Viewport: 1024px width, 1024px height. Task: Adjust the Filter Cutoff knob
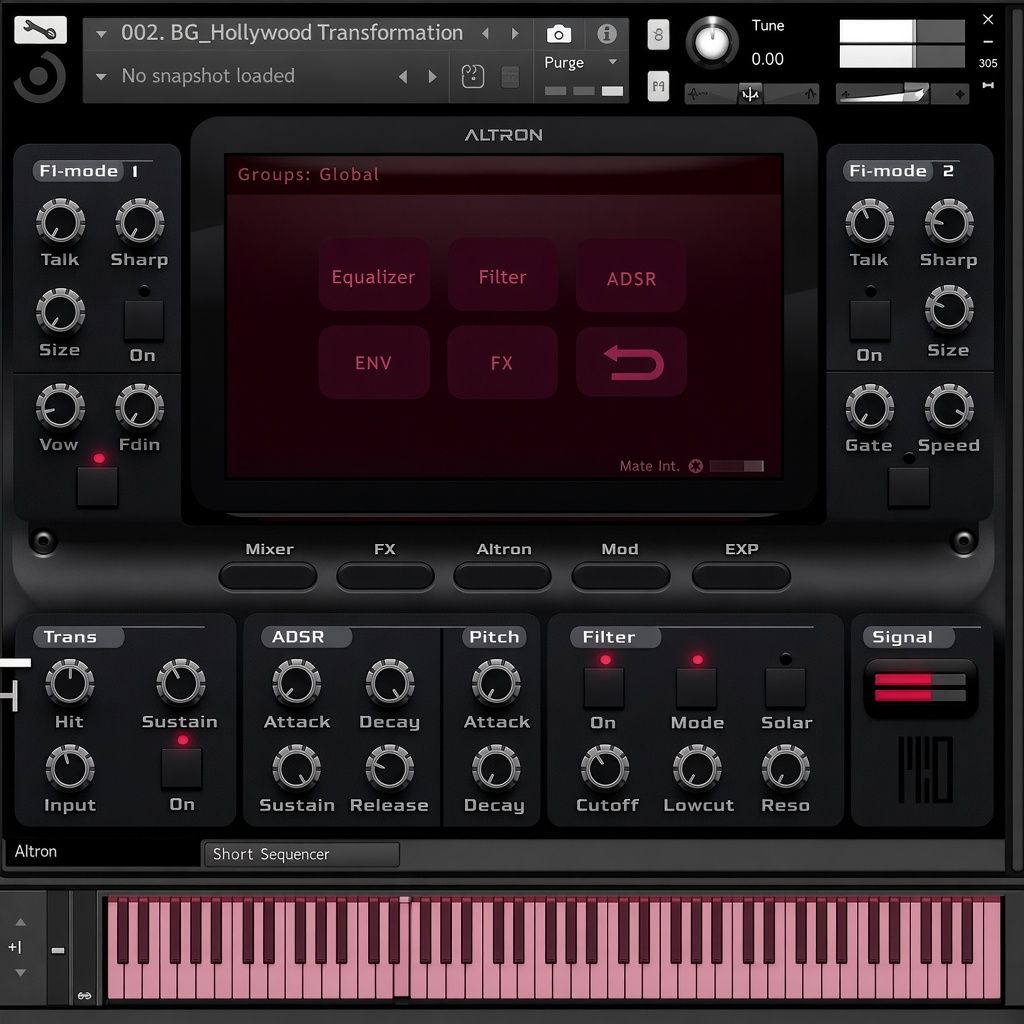tap(605, 769)
